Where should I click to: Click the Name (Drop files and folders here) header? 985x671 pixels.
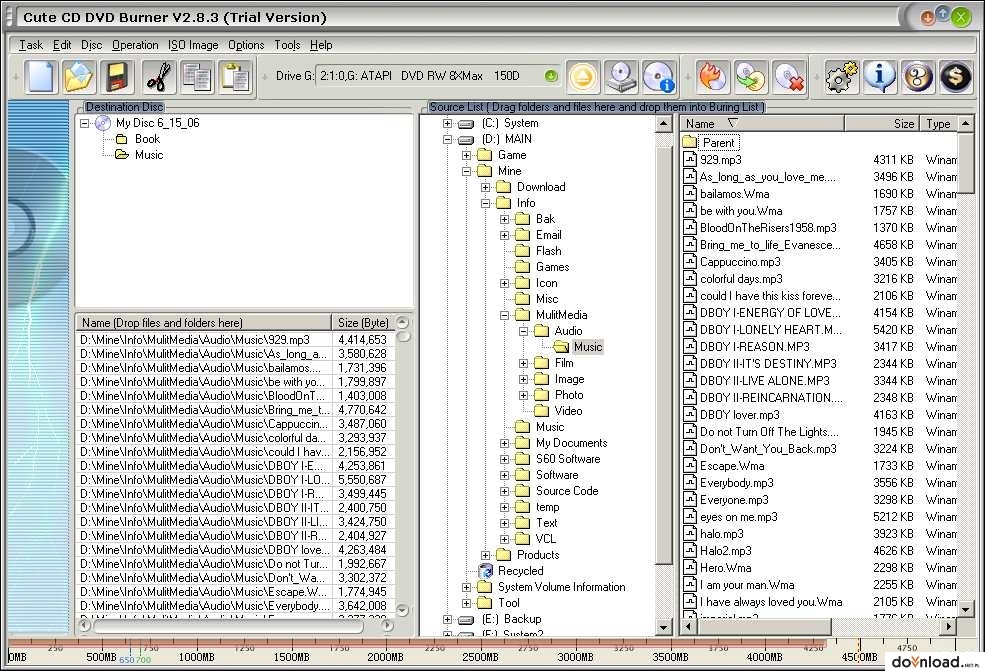(x=203, y=322)
